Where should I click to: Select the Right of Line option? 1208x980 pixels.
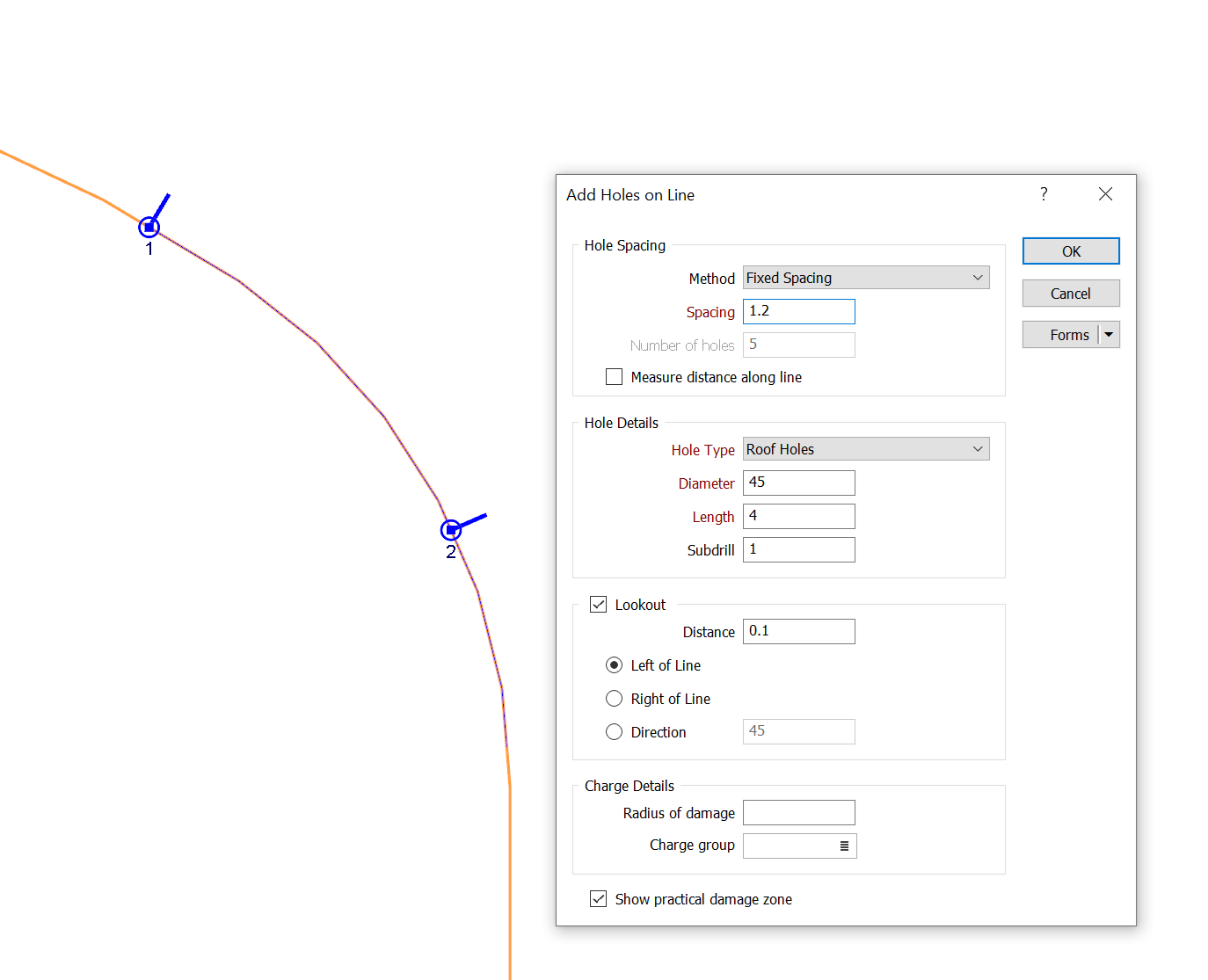click(614, 698)
